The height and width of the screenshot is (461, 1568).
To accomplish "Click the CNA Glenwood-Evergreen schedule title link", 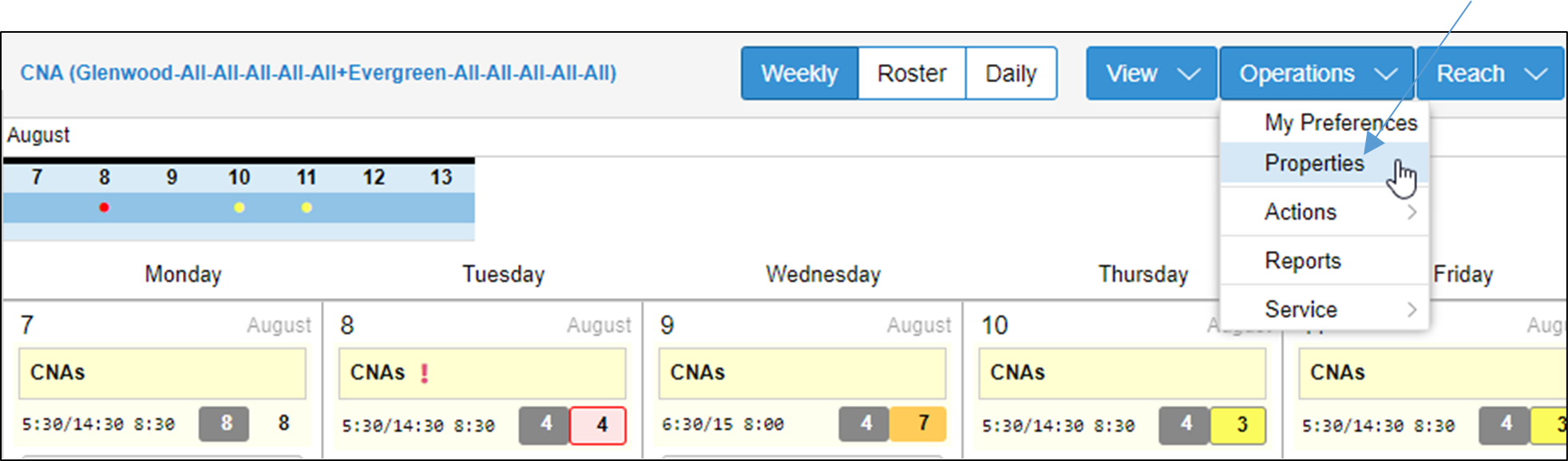I will pos(319,73).
